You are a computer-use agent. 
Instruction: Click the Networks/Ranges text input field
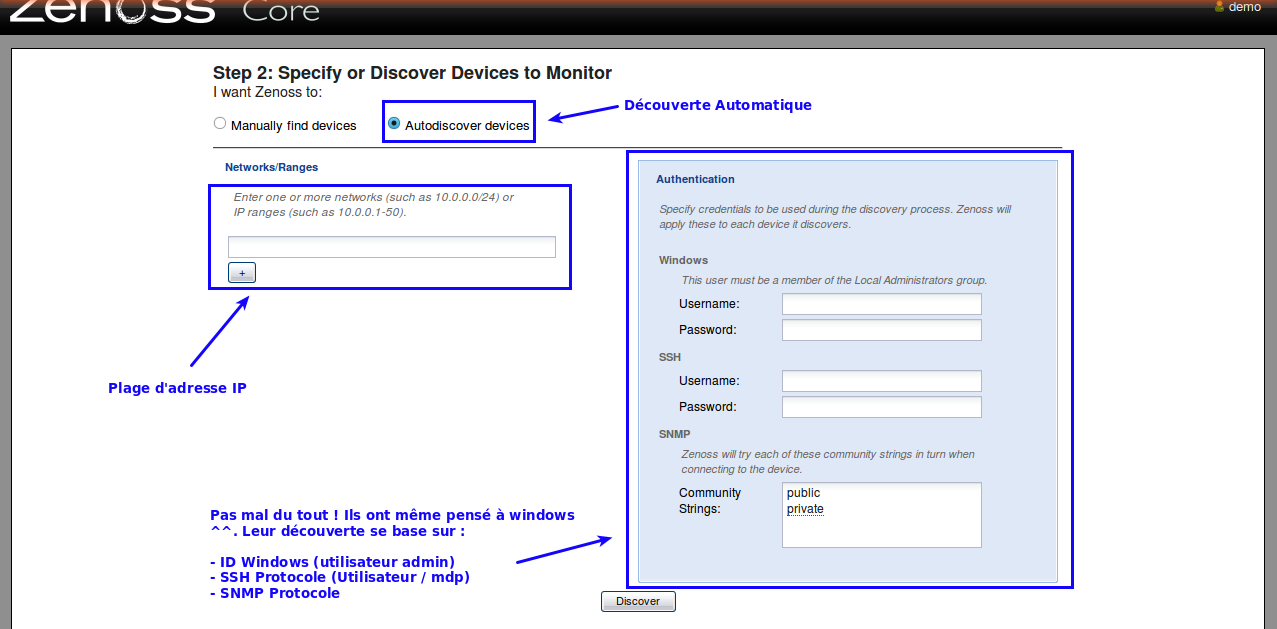tap(391, 247)
